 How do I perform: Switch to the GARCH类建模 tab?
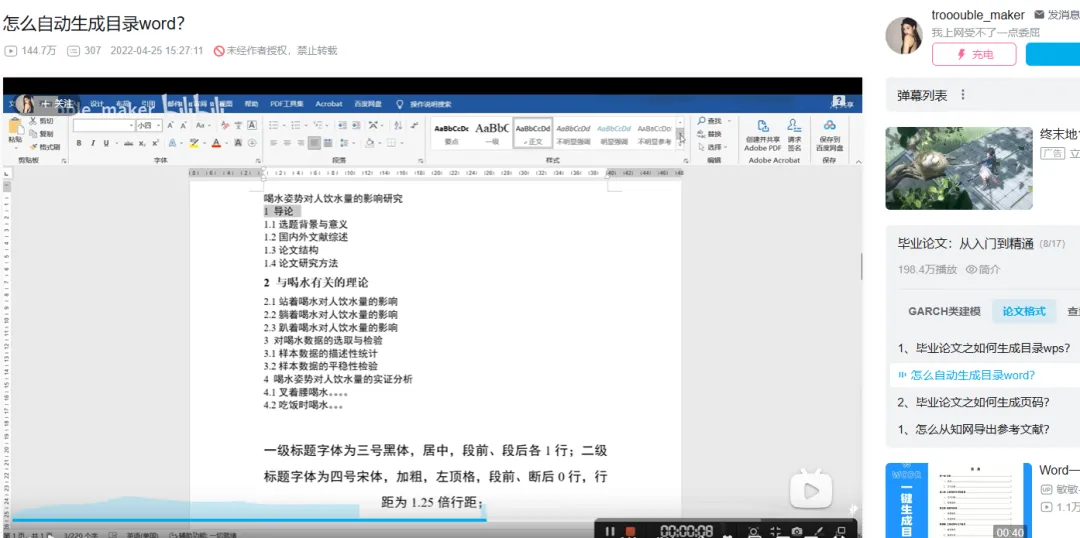point(944,311)
